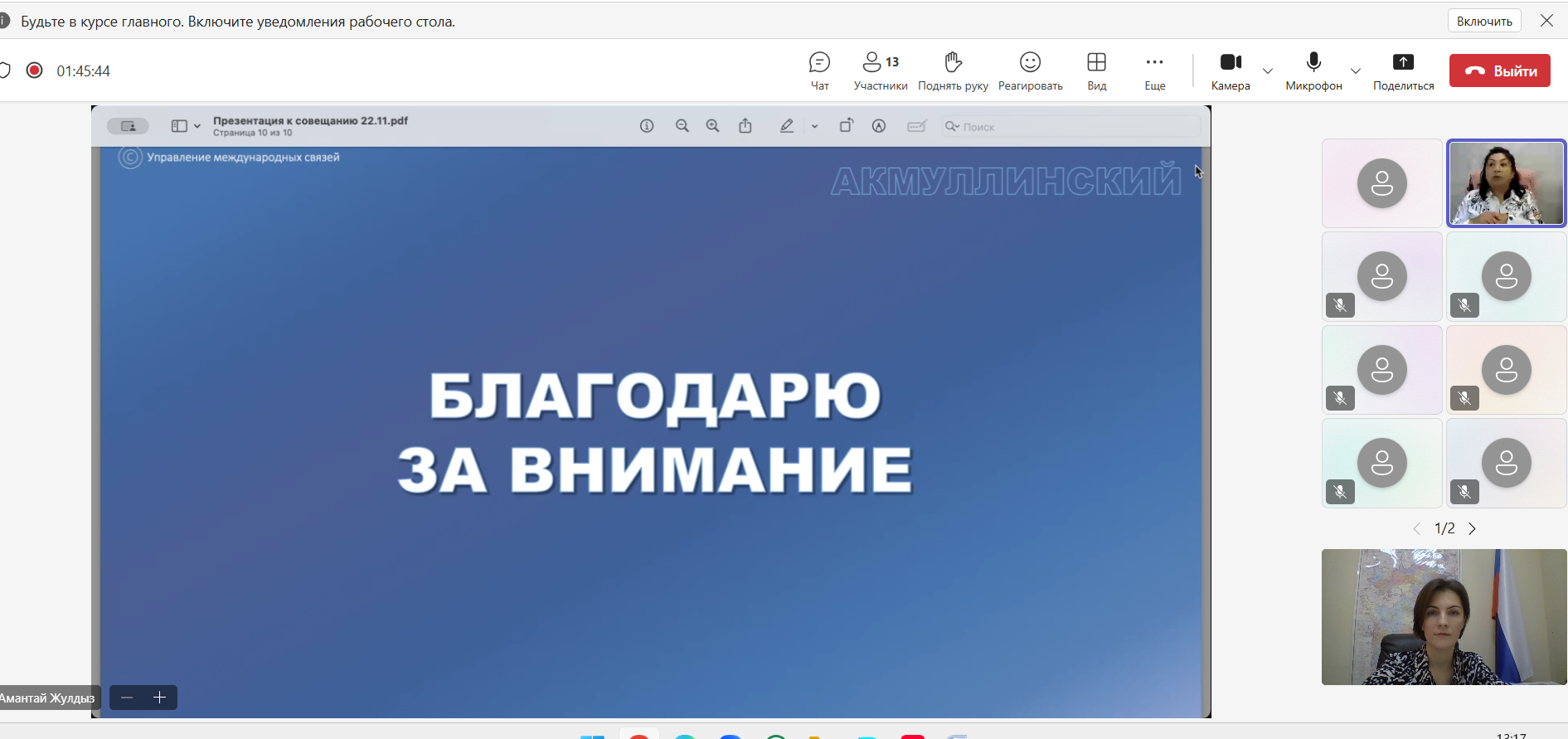This screenshot has width=1568, height=739.
Task: Click the self-view video at bottom right
Action: [x=1444, y=617]
